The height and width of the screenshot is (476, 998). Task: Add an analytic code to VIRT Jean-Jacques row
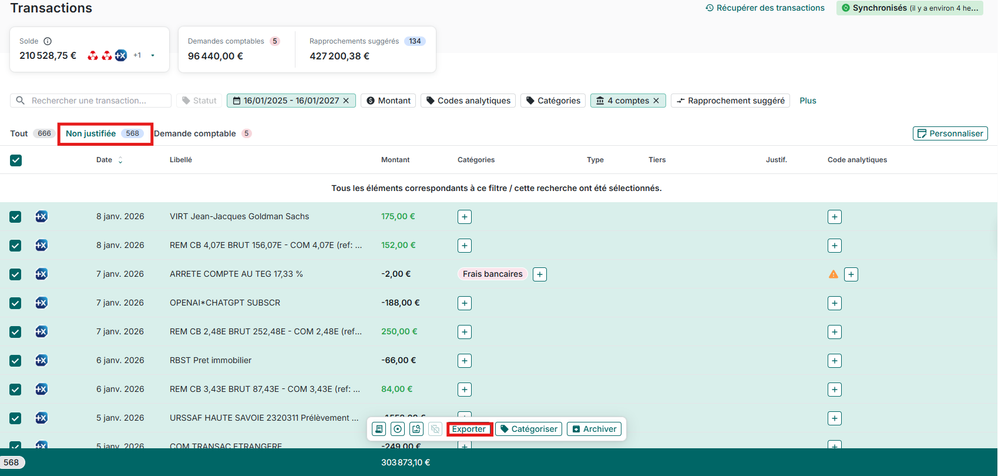pyautogui.click(x=834, y=217)
